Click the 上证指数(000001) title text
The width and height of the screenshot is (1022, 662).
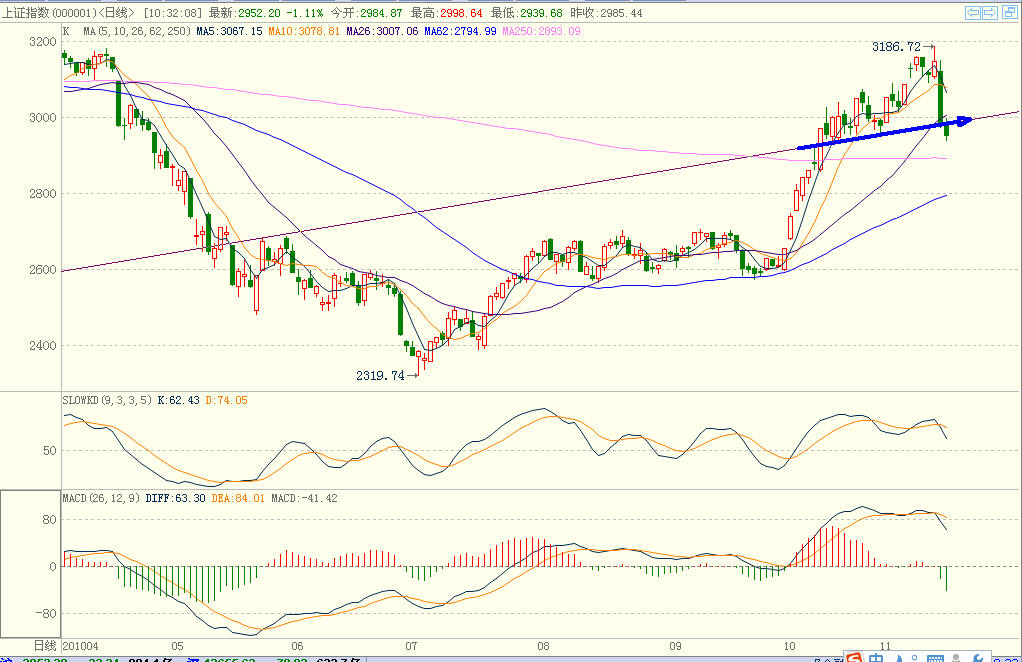tap(48, 13)
